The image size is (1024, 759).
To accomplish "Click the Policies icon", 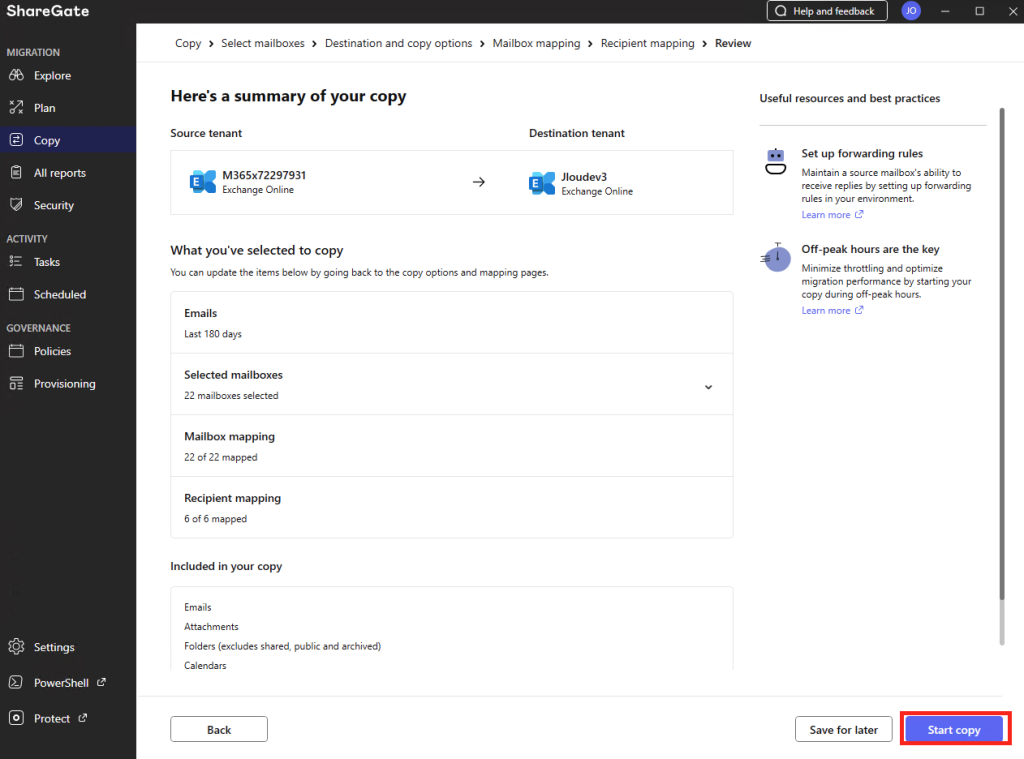I will [16, 351].
